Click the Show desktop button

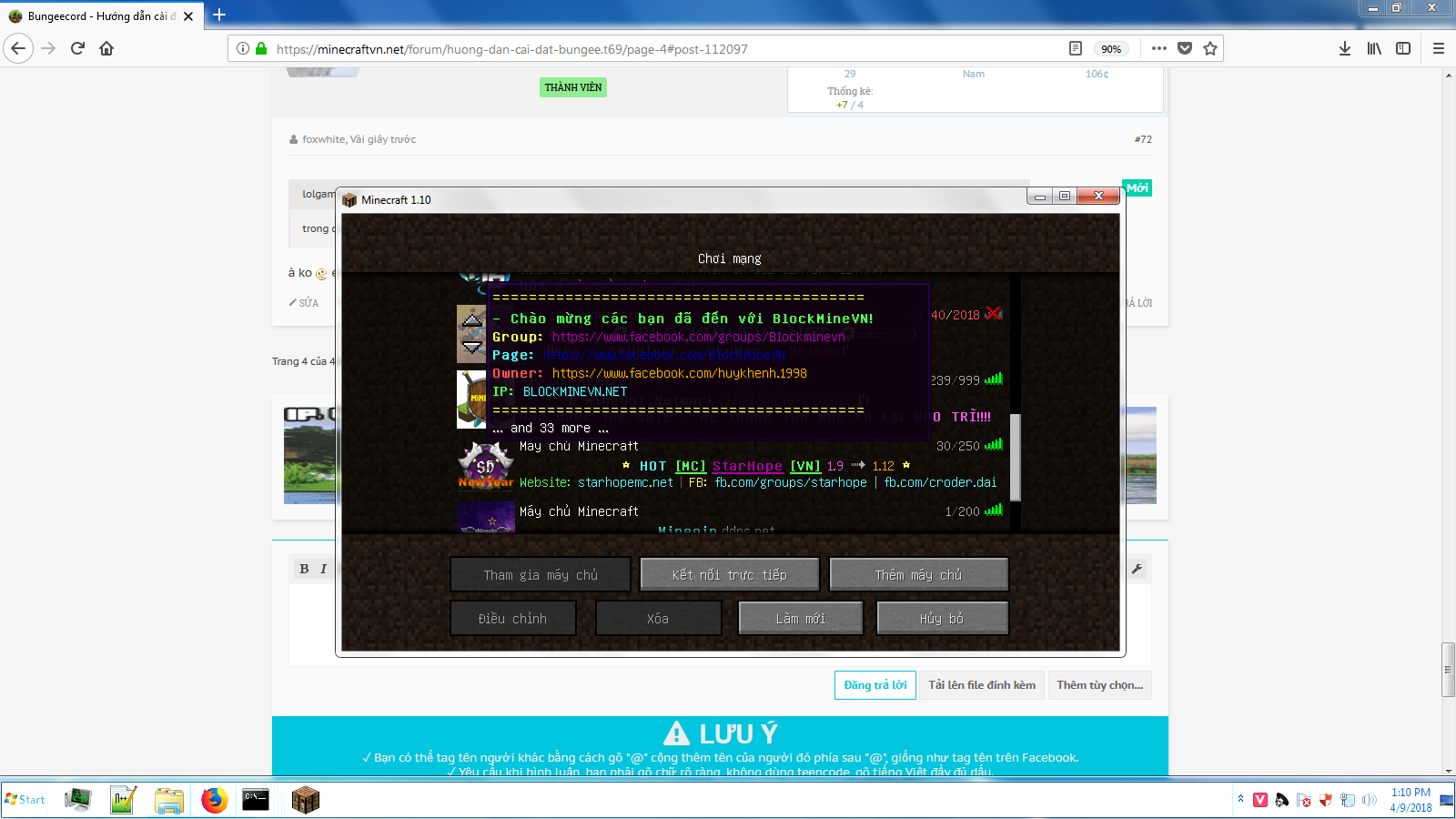(x=1447, y=800)
